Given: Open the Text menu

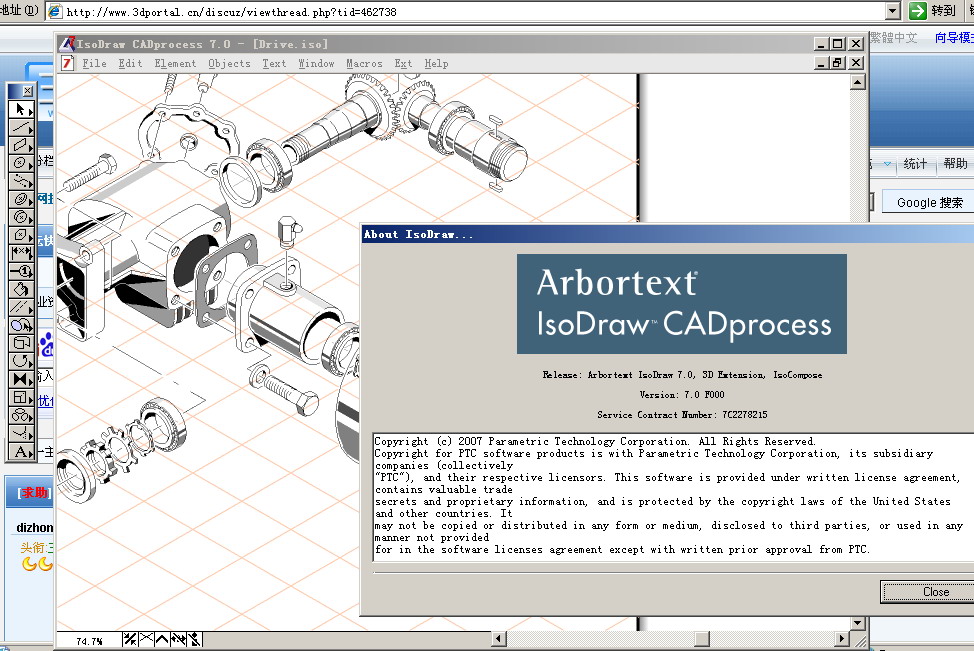Looking at the screenshot, I should 274,63.
